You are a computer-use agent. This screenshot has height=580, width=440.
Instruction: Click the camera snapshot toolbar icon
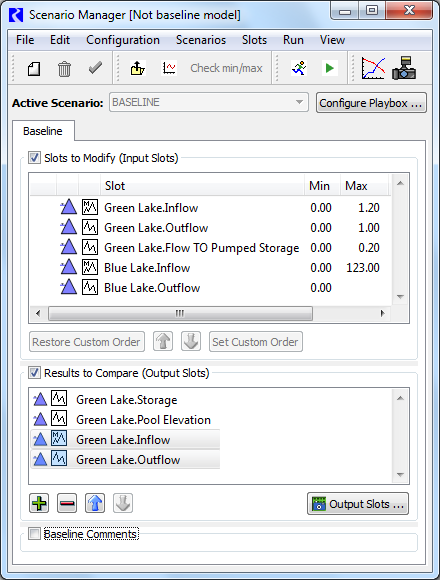404,68
